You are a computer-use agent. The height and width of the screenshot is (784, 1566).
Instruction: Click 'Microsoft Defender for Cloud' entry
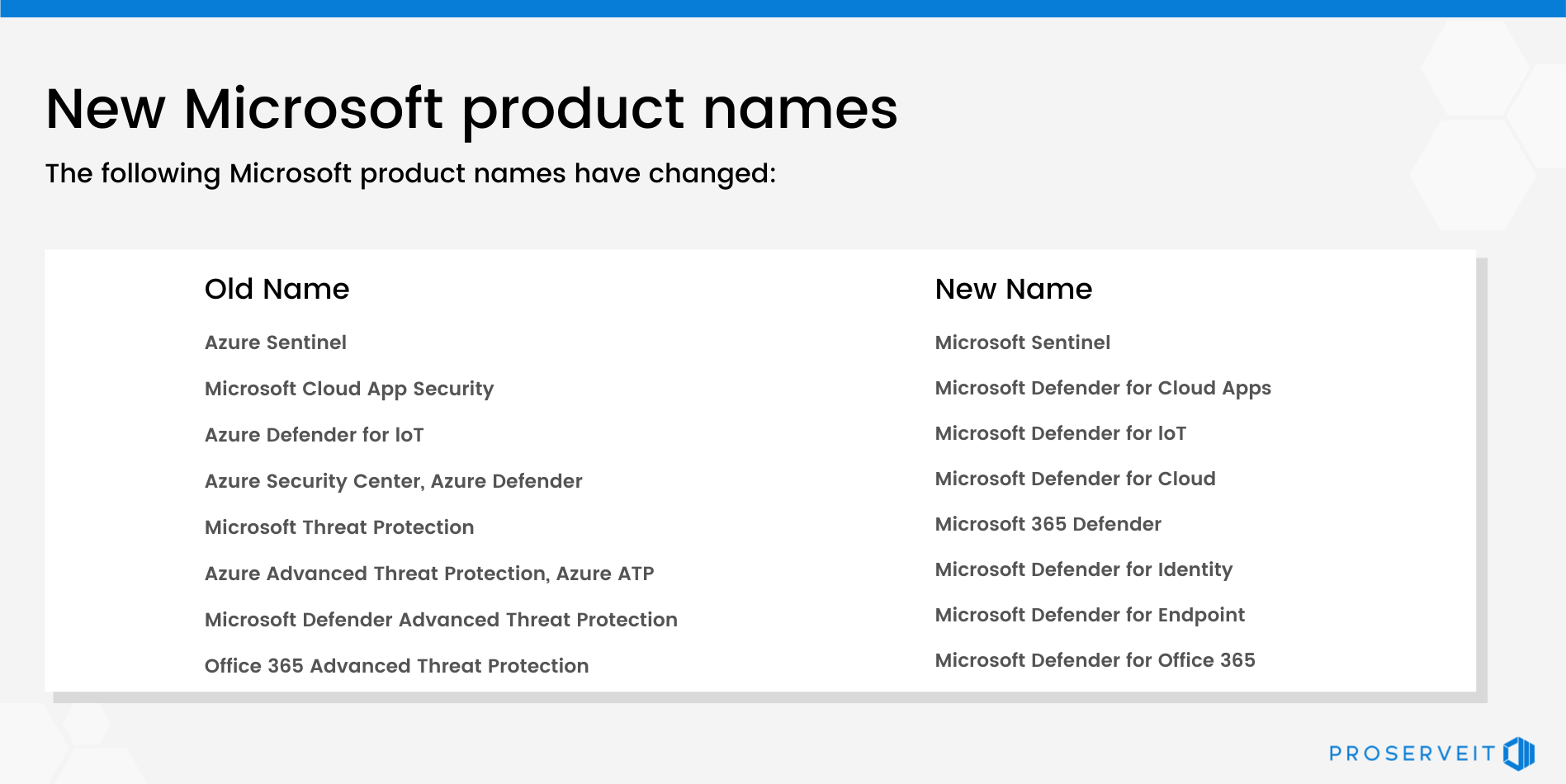1075,479
